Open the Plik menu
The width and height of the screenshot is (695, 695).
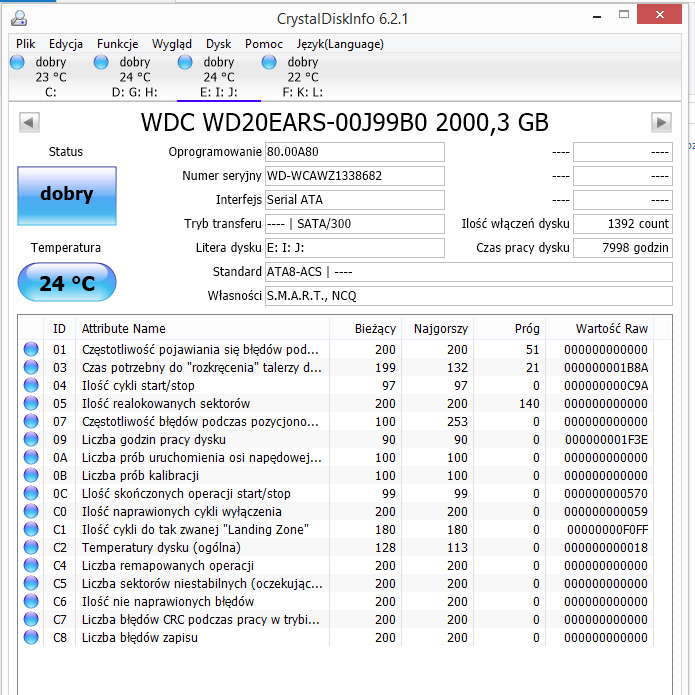pos(26,44)
